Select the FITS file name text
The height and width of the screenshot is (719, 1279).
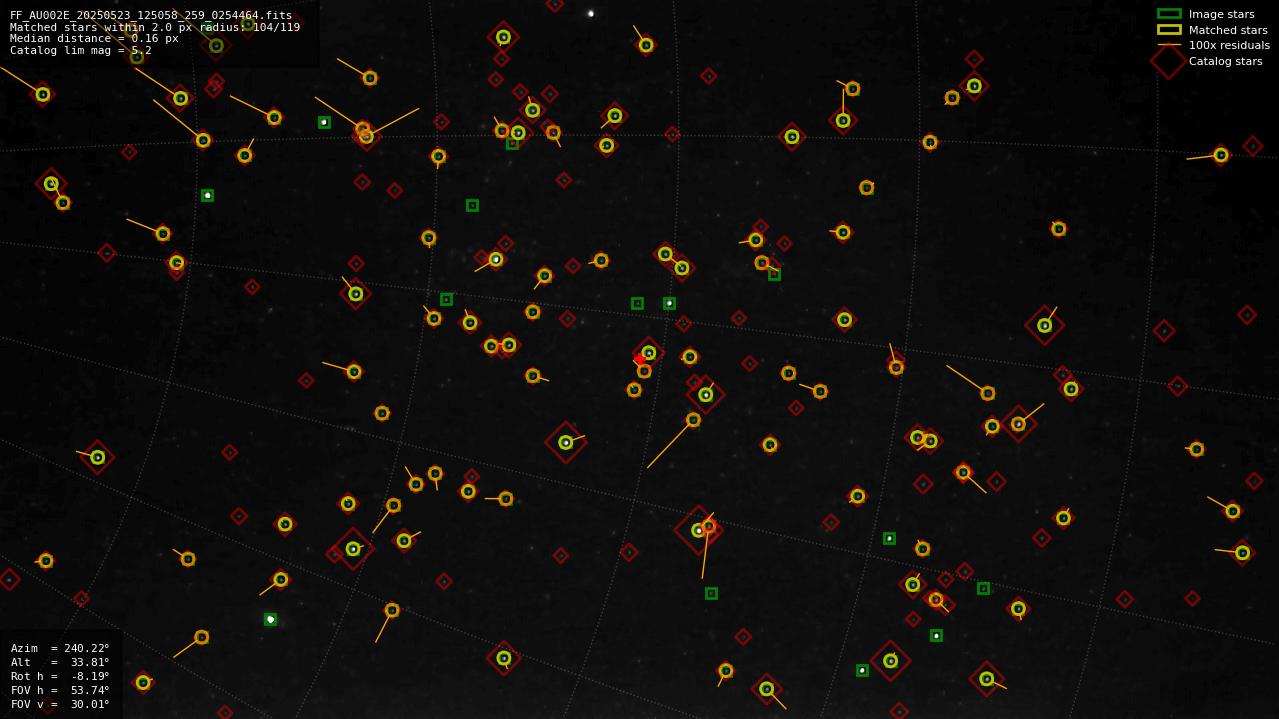[151, 16]
